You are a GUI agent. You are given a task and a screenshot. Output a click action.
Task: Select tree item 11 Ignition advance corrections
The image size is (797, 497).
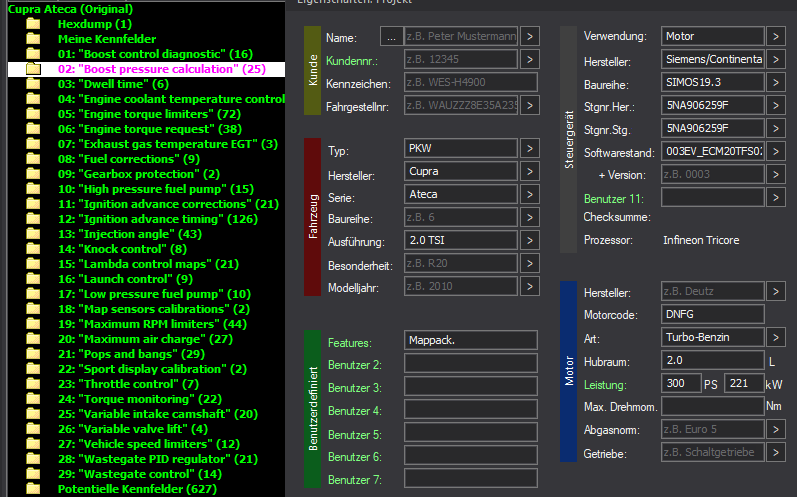pos(168,204)
